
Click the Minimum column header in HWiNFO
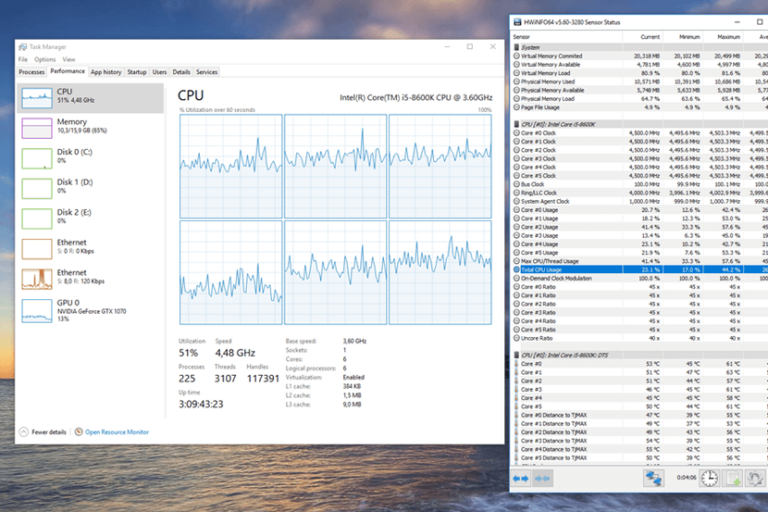[683, 37]
